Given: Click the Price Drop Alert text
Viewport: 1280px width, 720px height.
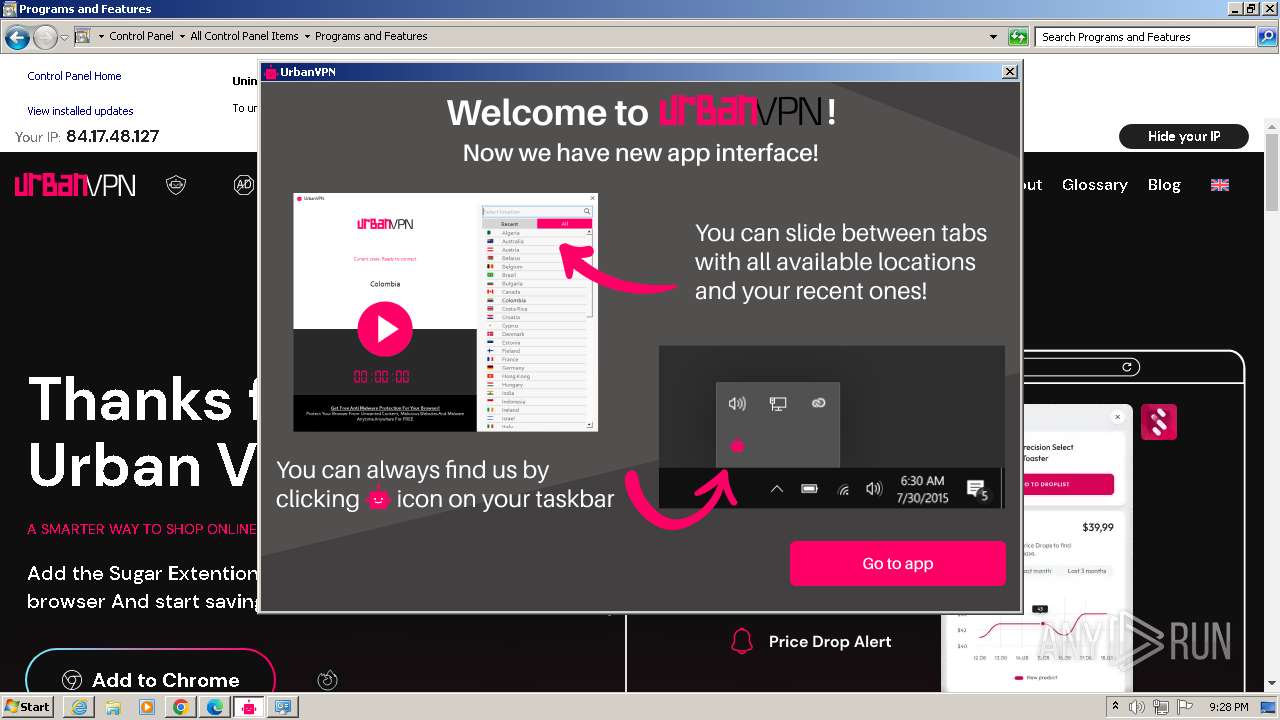Looking at the screenshot, I should 830,642.
